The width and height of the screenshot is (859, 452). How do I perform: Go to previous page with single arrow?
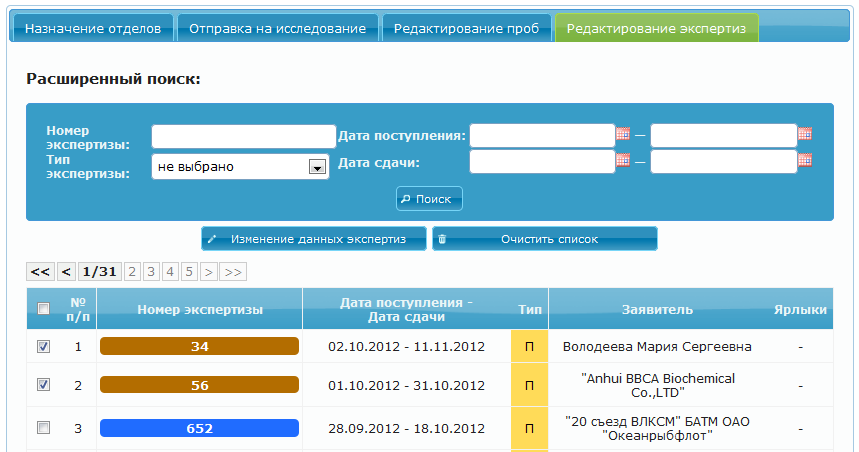click(x=66, y=271)
